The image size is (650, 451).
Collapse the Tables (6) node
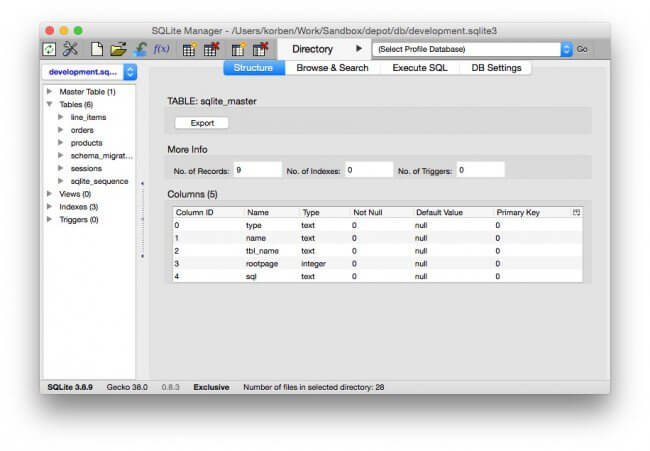click(x=49, y=104)
